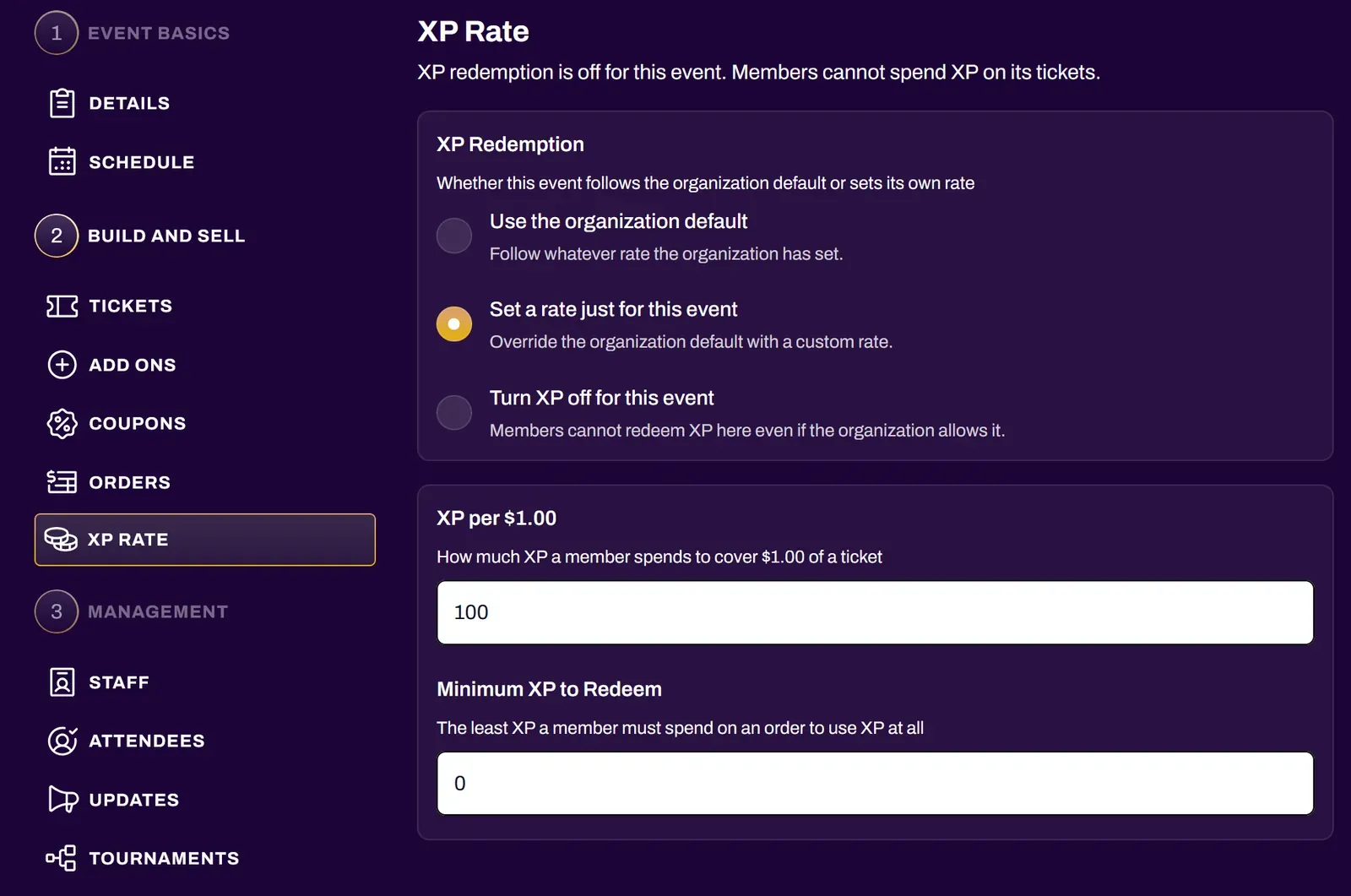This screenshot has width=1351, height=896.
Task: Click the 'BUILD AND SELL' heading text
Action: pyautogui.click(x=166, y=236)
